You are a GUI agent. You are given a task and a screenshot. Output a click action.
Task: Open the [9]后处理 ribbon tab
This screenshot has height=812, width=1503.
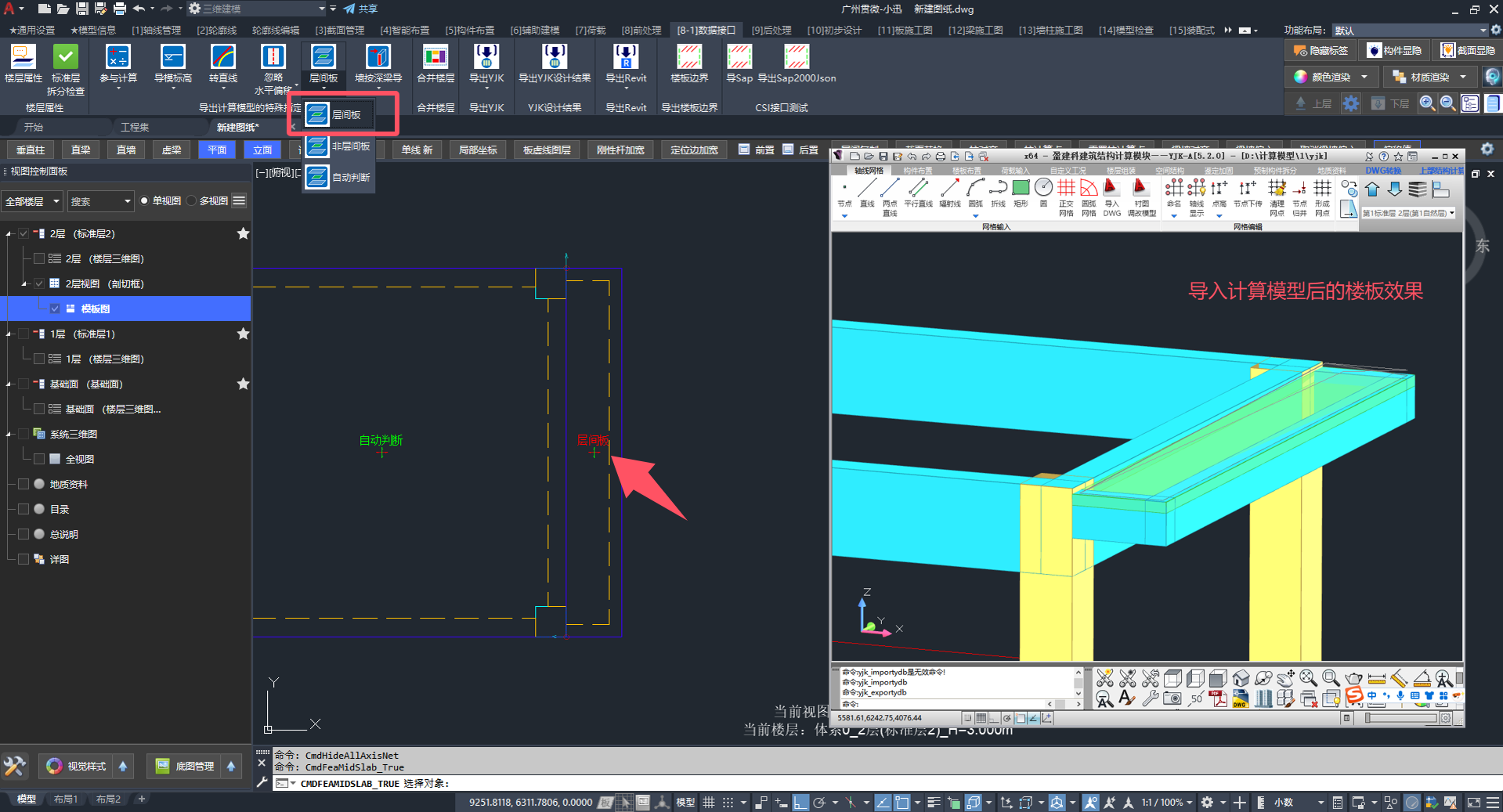(x=771, y=30)
